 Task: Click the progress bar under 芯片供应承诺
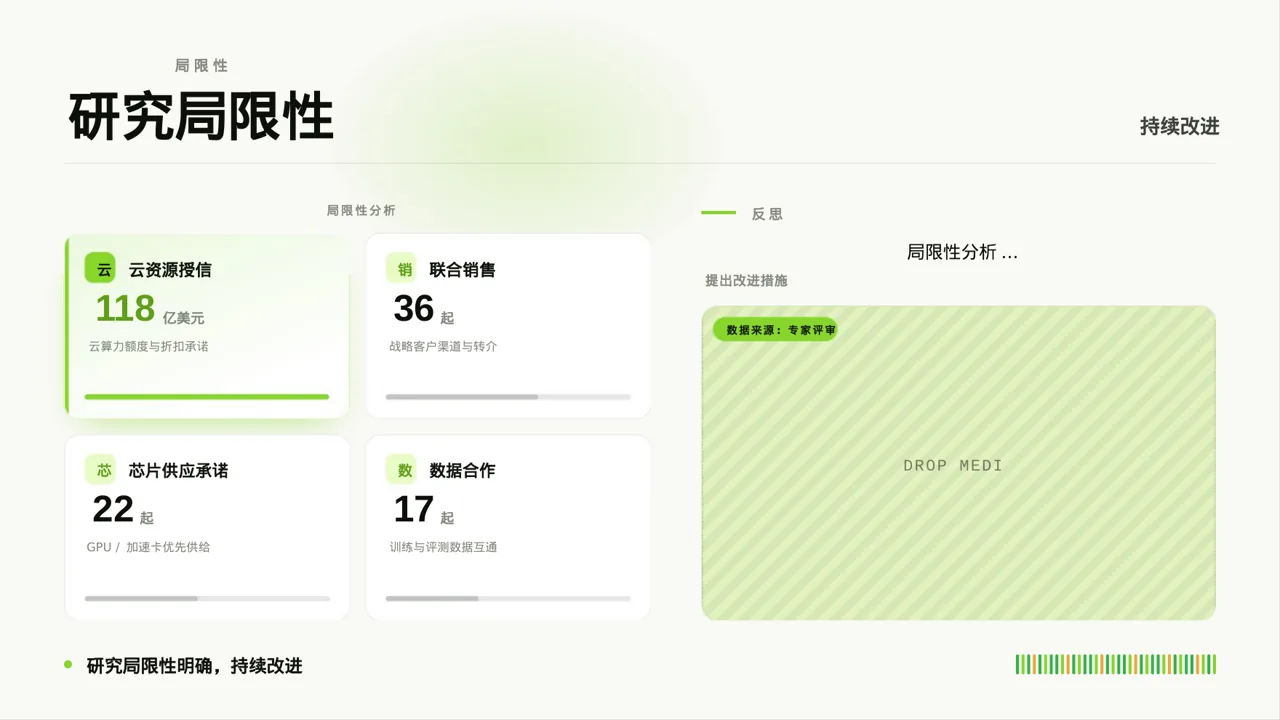coord(207,598)
